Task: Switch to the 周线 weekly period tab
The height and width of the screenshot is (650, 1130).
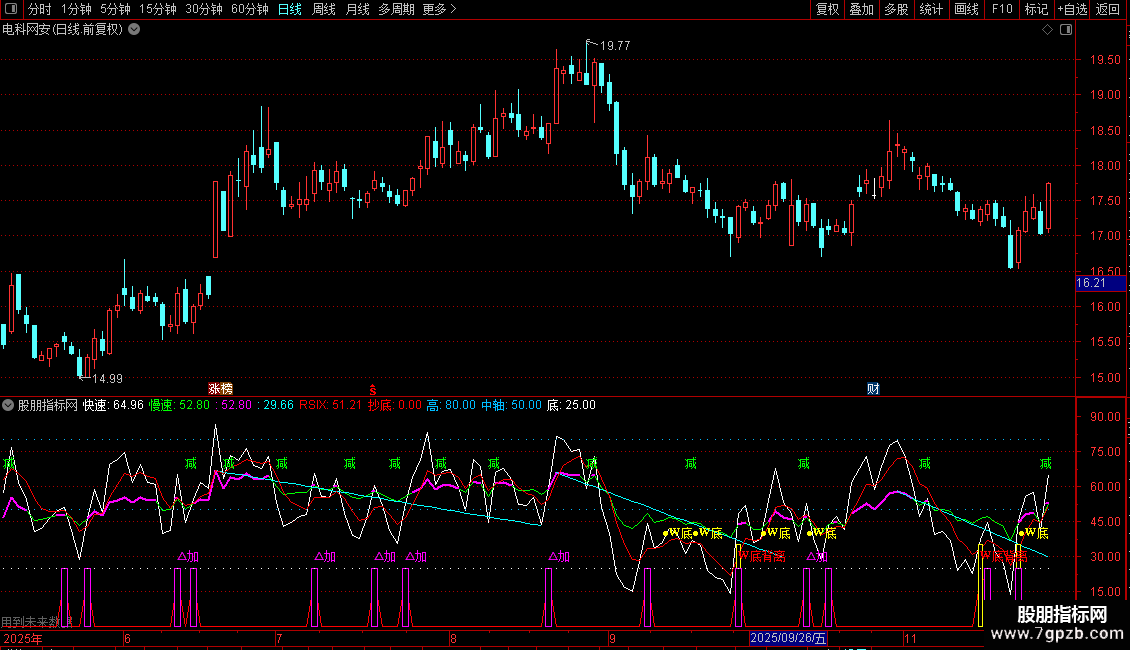Action: (324, 10)
